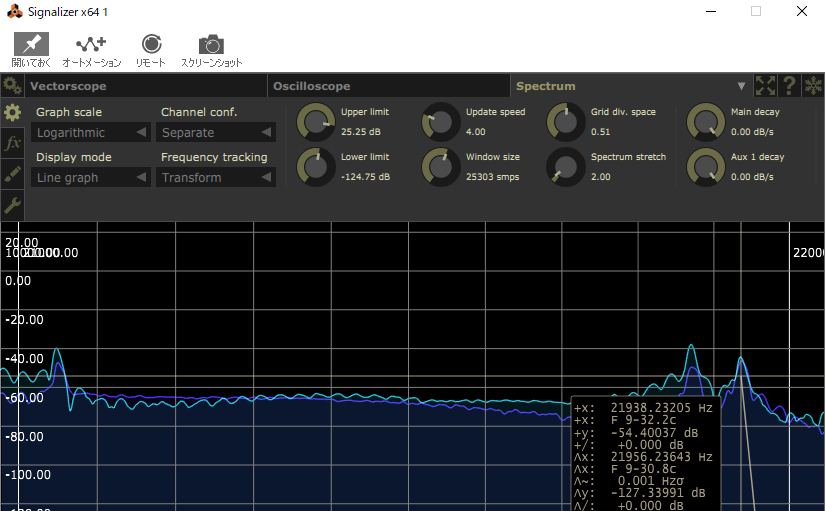Click the Main decay 0.00 dB/s value
Screen dimensions: 825x511
tap(752, 132)
